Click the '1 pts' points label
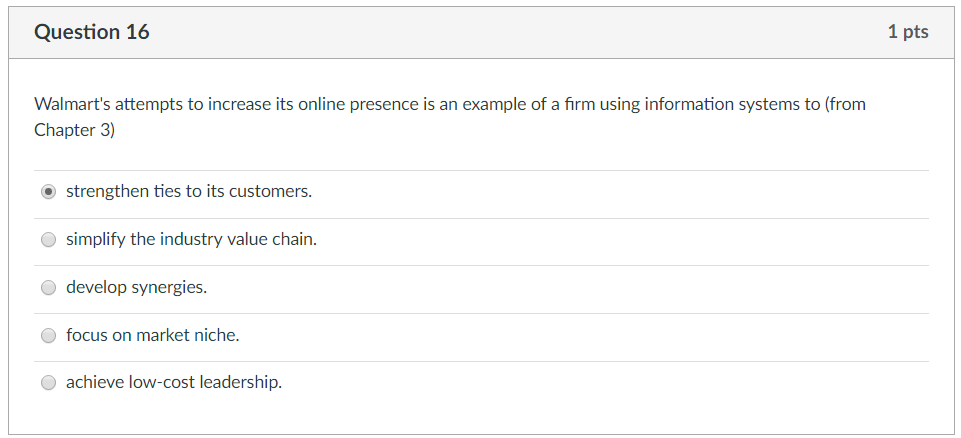Screen dimensions: 961x438 (907, 32)
